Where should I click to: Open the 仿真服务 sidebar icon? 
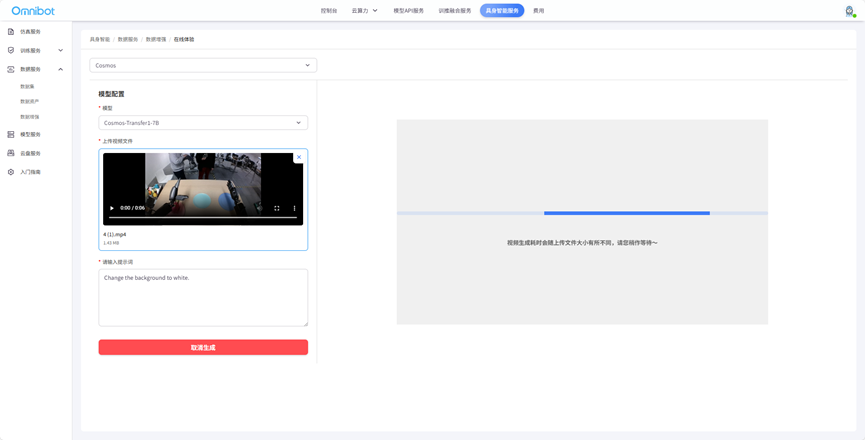coord(10,31)
